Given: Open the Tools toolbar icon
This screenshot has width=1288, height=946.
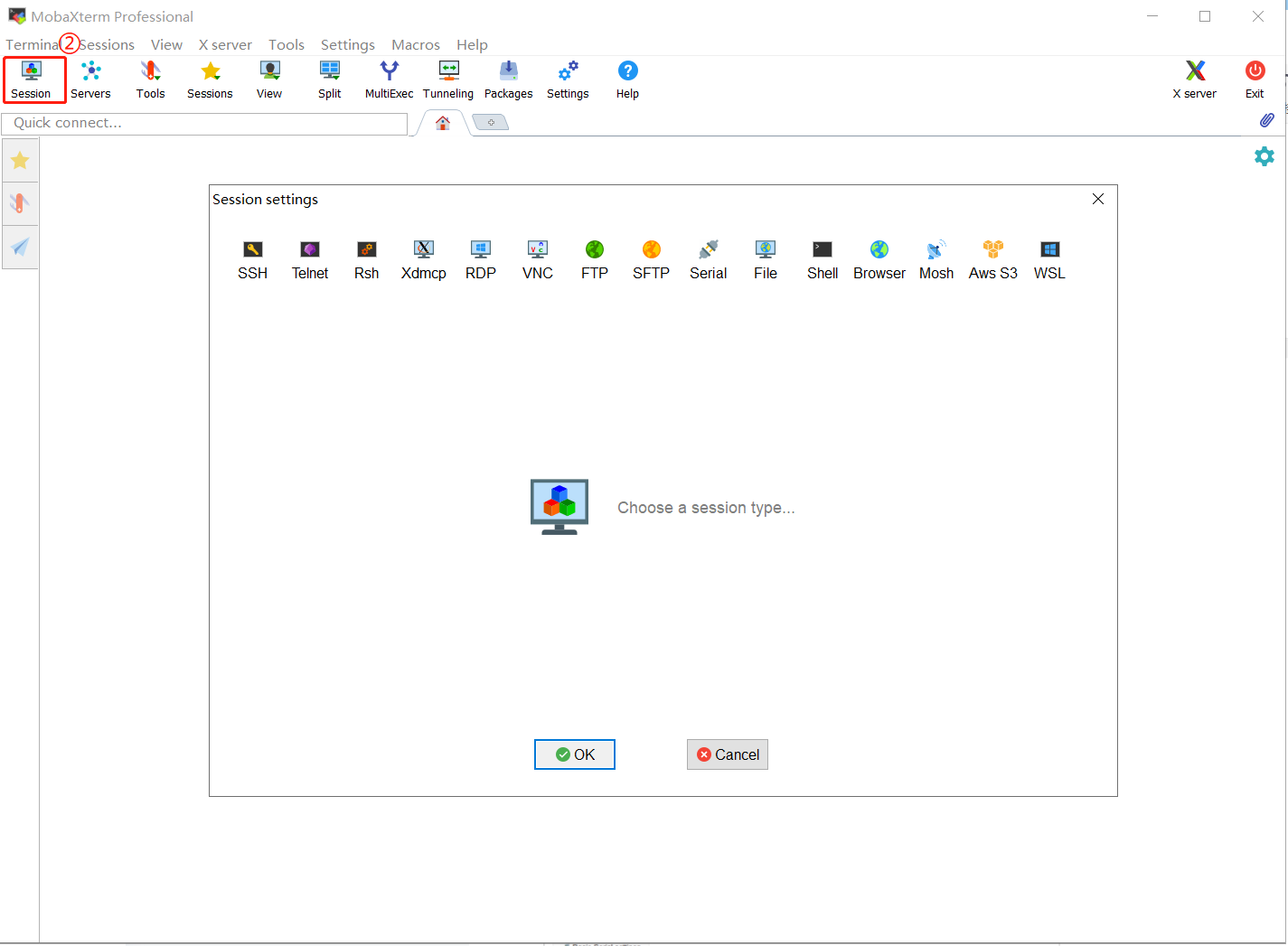Looking at the screenshot, I should (151, 80).
